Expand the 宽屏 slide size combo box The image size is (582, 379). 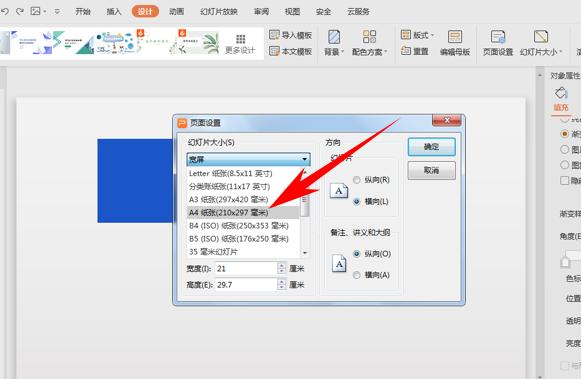(248, 159)
